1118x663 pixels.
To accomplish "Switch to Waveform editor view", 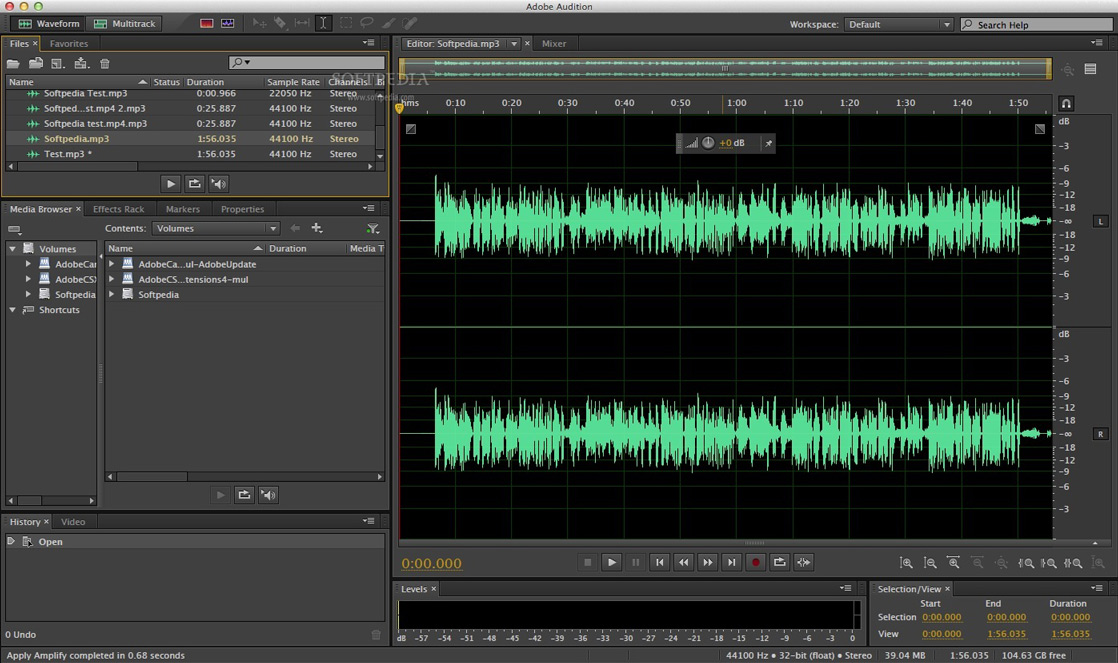I will point(48,24).
